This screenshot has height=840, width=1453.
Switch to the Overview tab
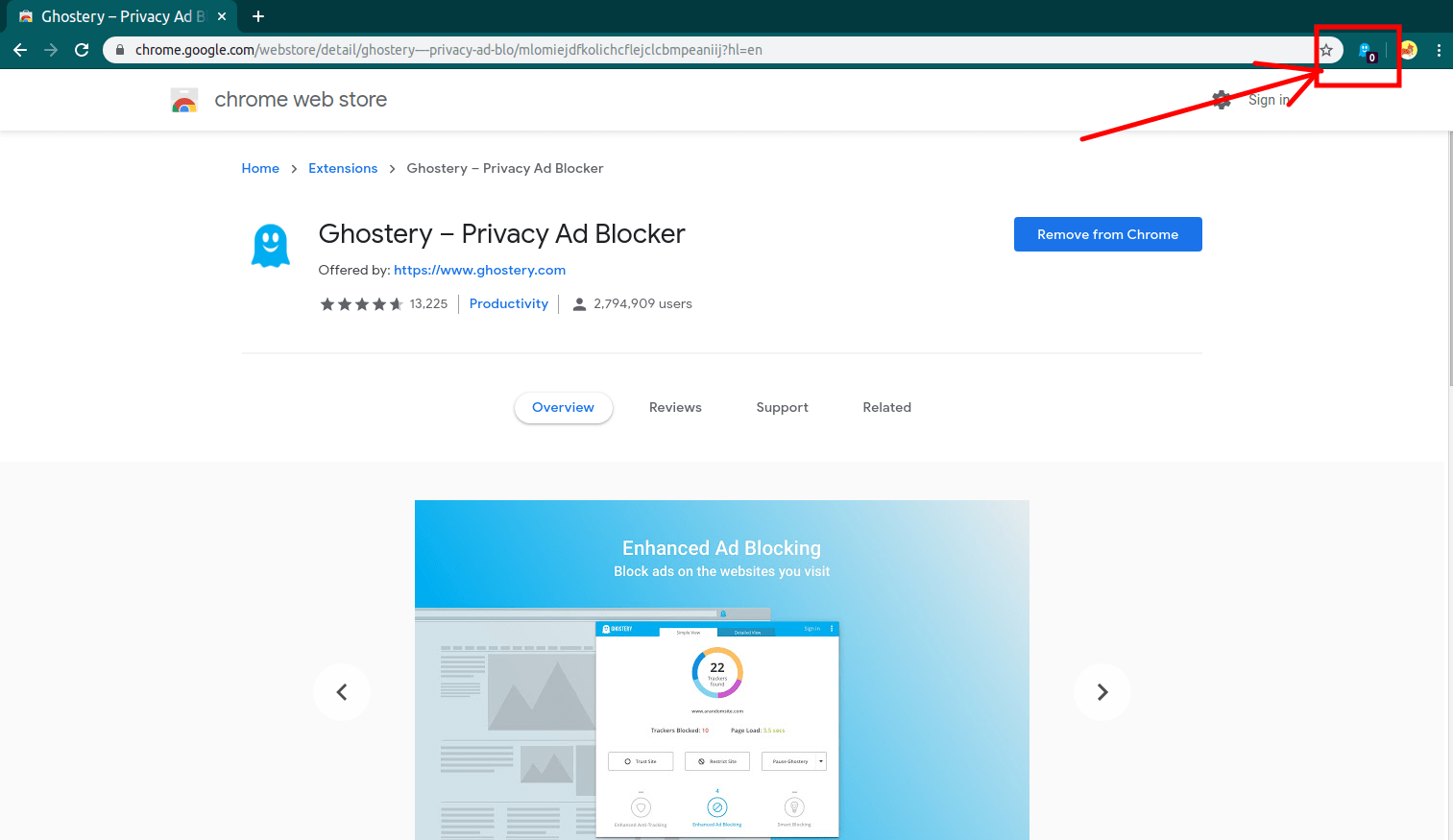point(564,407)
